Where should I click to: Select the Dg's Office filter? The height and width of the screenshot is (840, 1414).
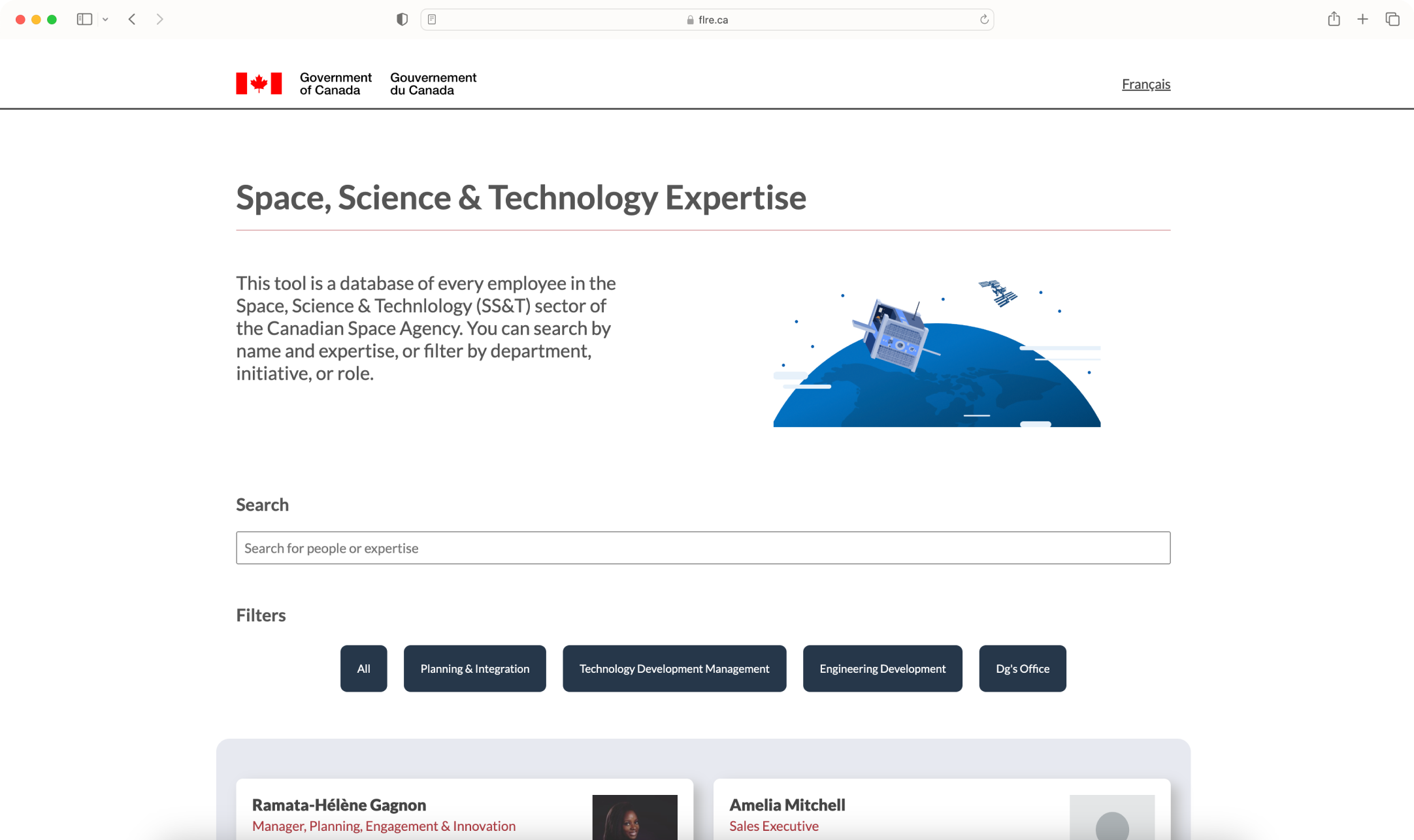[1022, 668]
